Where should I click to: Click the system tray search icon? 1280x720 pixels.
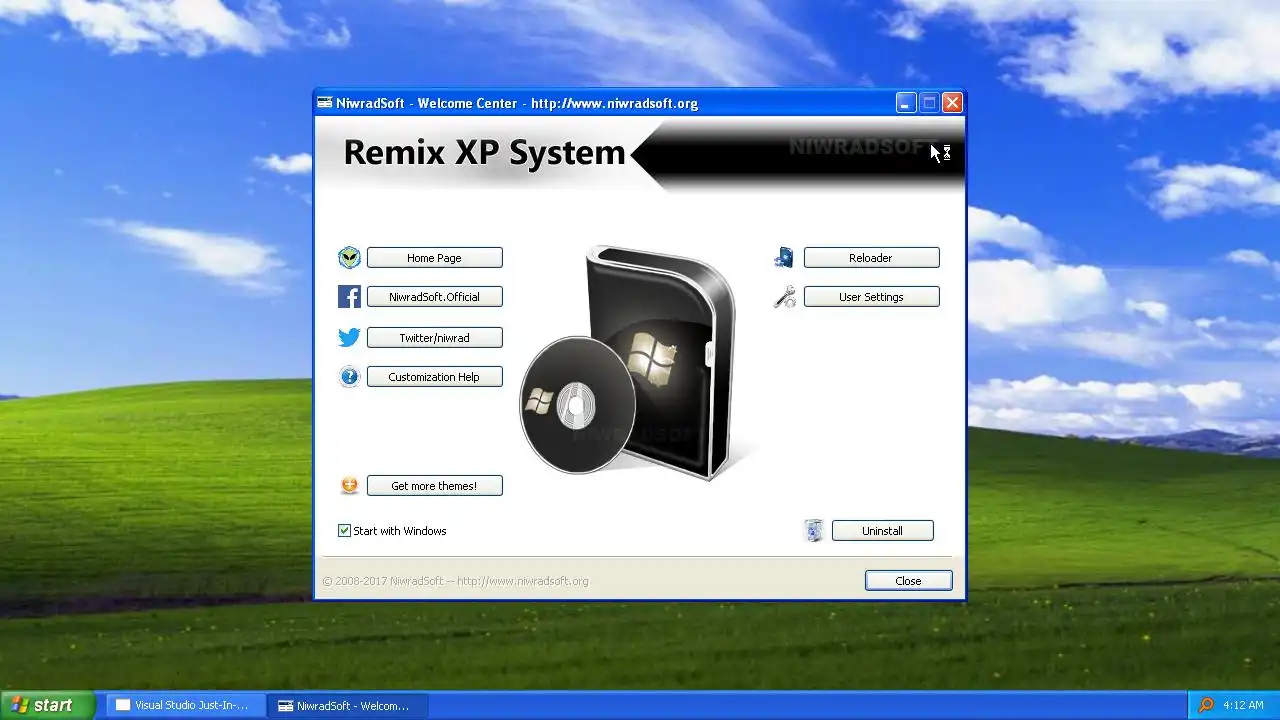pos(1206,705)
